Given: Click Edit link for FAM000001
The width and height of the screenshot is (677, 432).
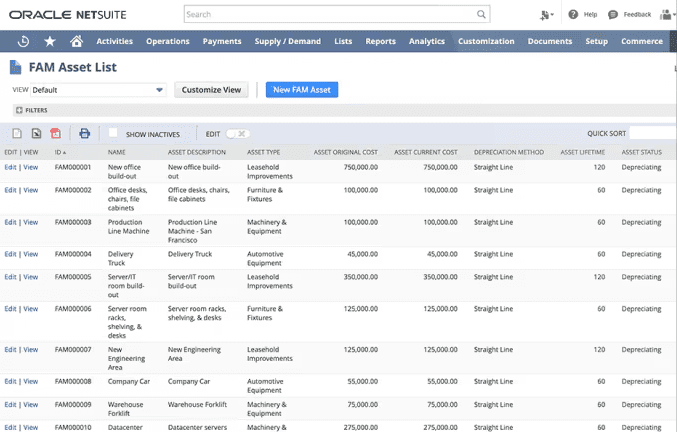Looking at the screenshot, I should [10, 167].
